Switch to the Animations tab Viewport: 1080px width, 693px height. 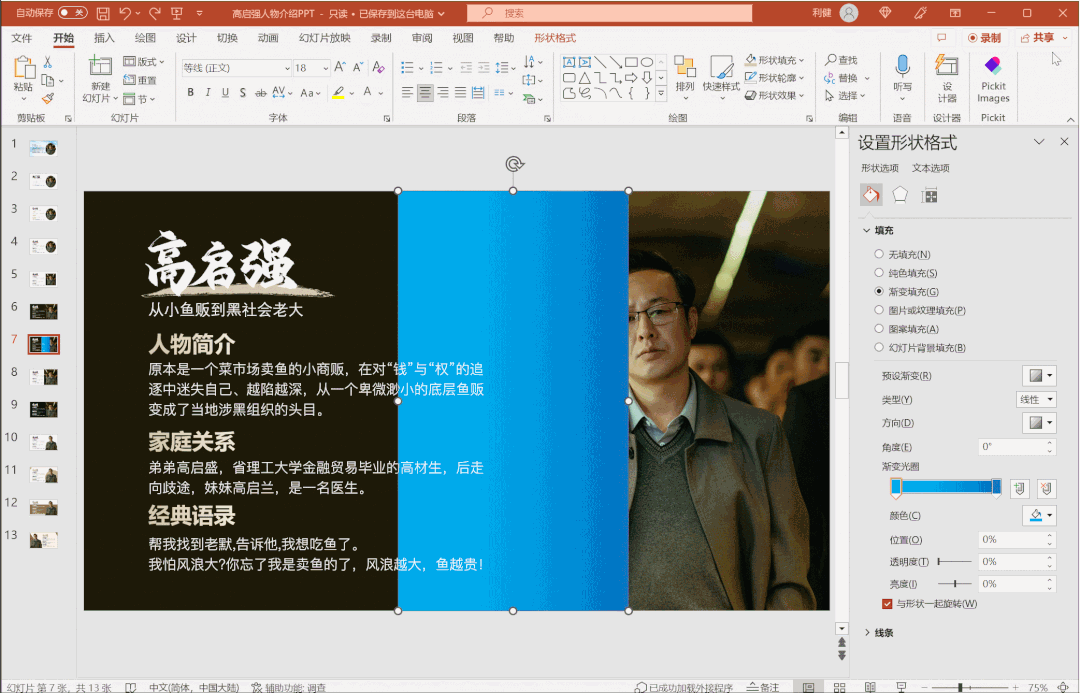pos(268,38)
